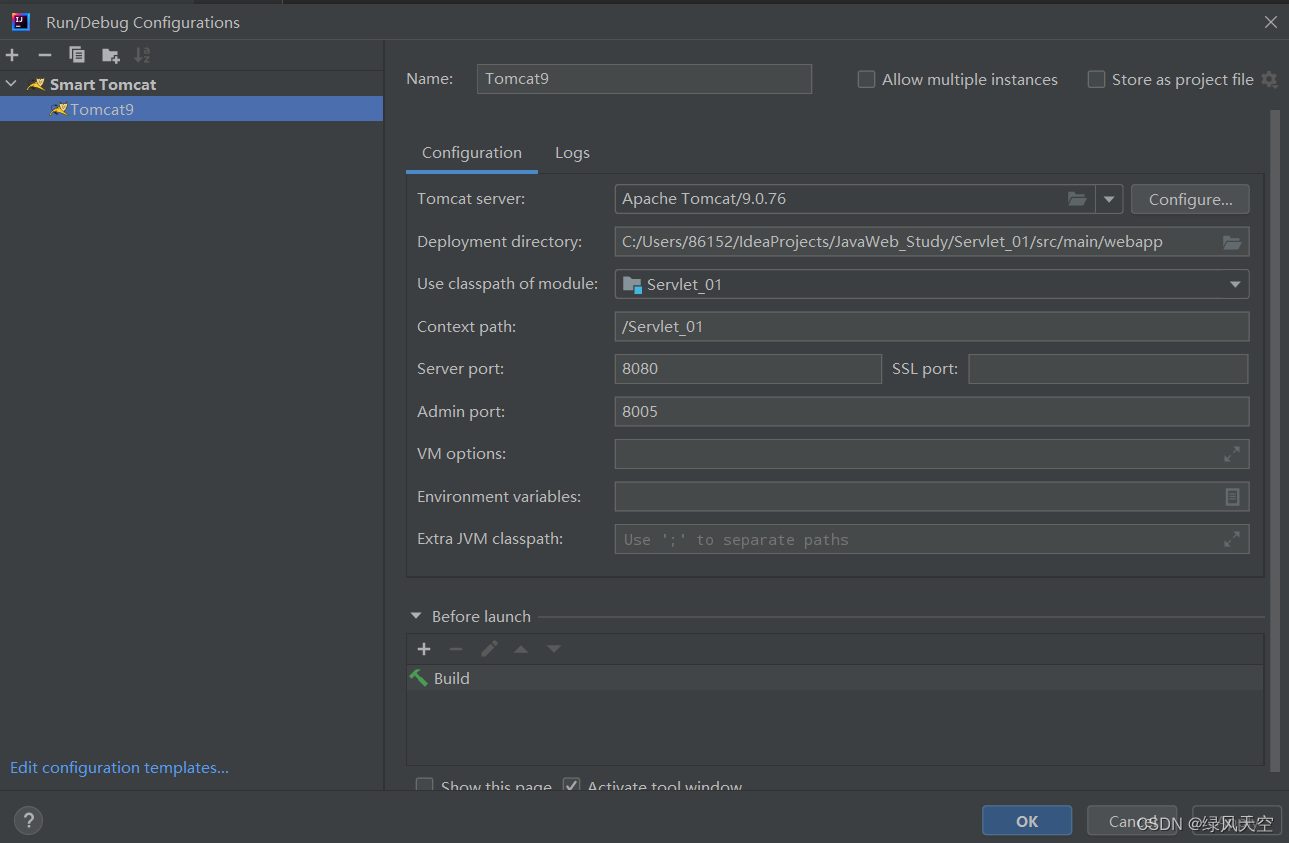This screenshot has width=1289, height=843.
Task: Confirm with the OK button
Action: point(1027,821)
